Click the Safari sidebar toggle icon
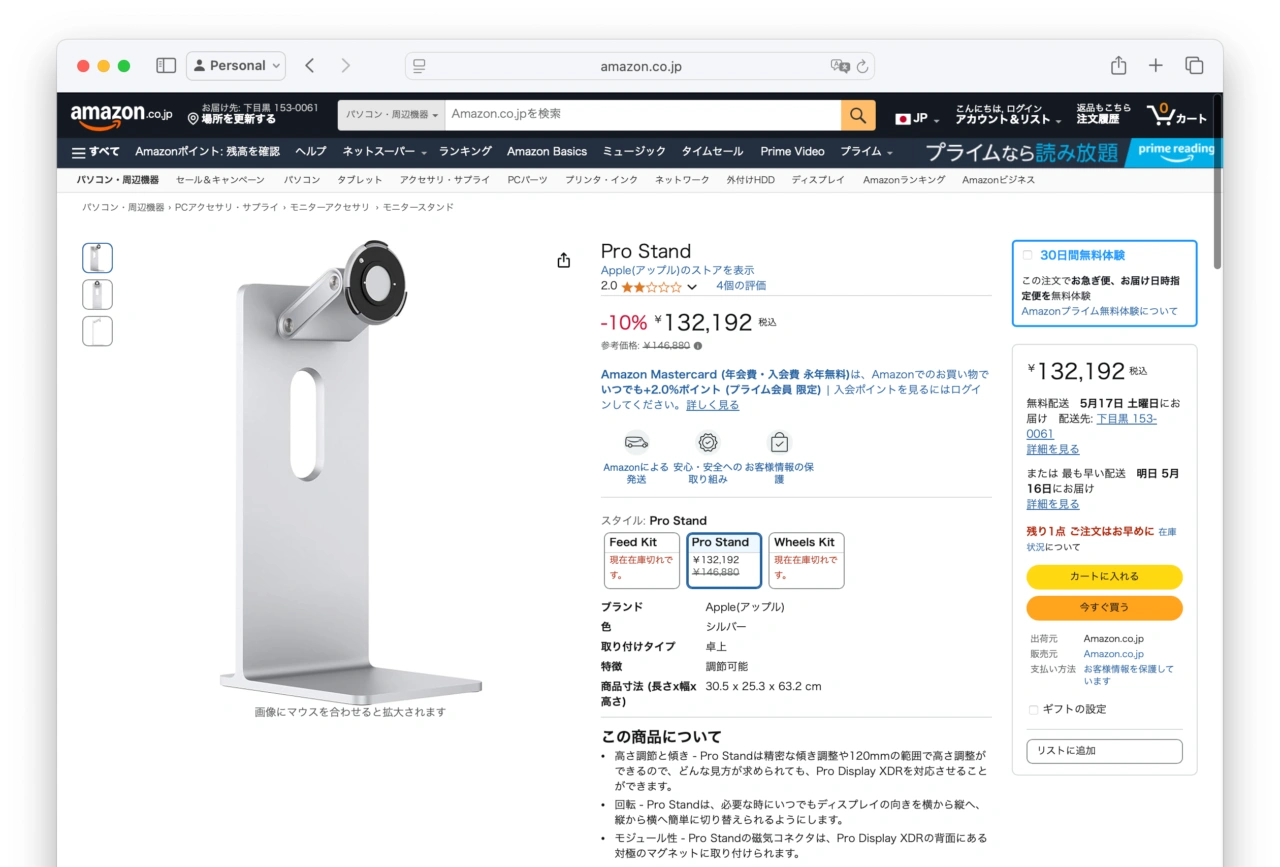 (166, 66)
